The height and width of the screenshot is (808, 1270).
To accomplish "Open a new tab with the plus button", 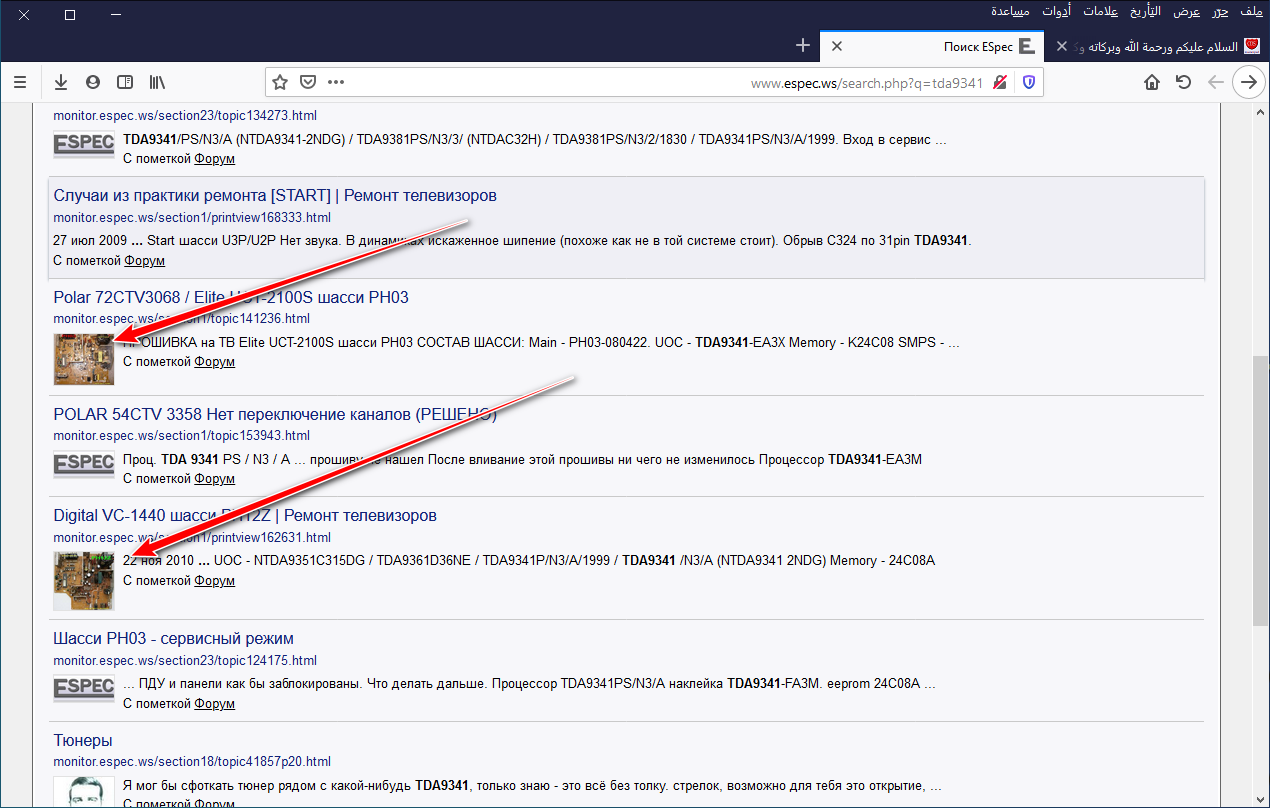I will coord(802,46).
